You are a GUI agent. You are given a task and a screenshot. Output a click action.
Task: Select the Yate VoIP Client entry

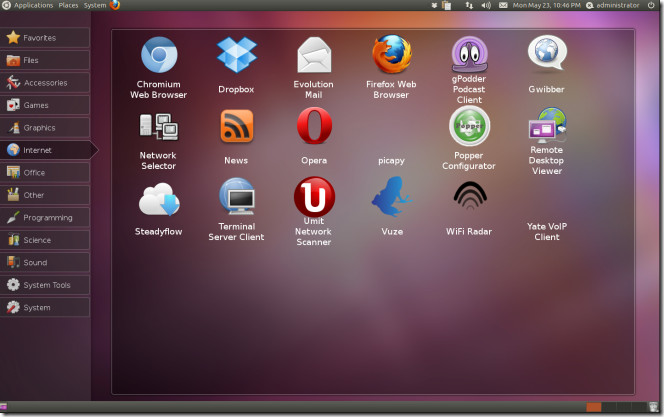[x=547, y=232]
